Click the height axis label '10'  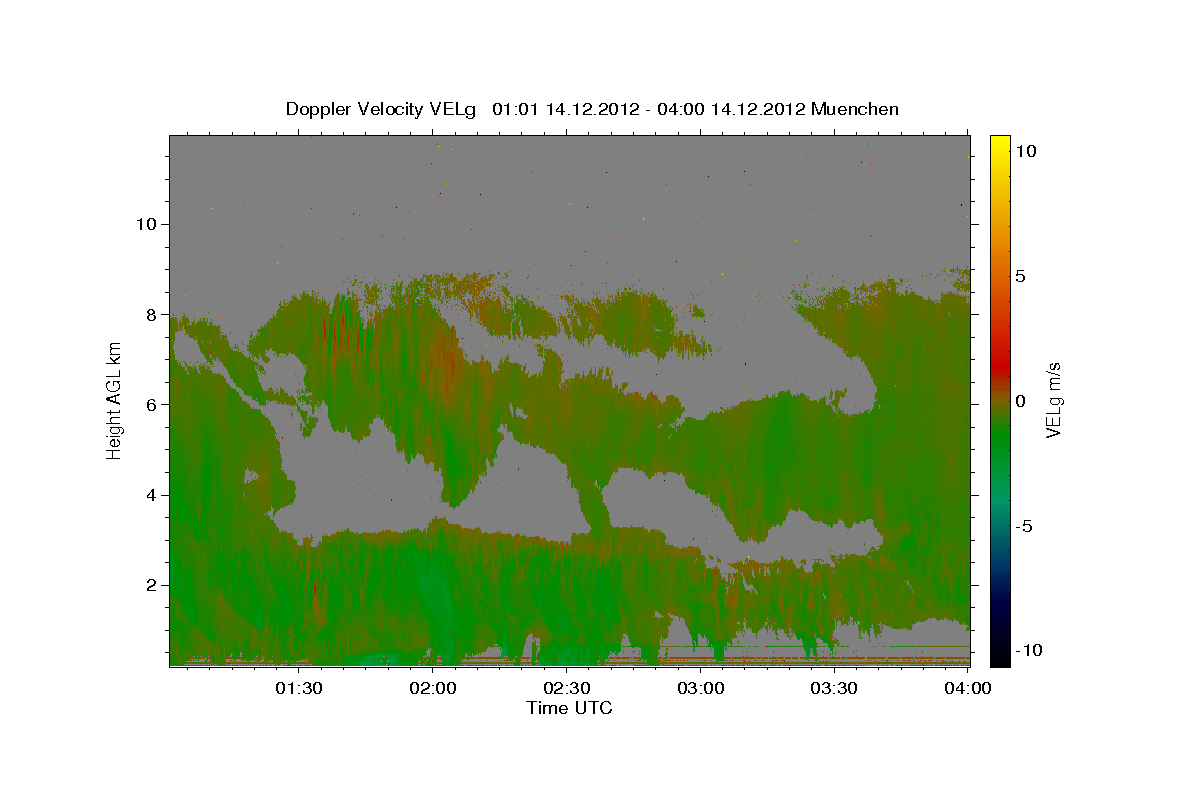pos(146,224)
